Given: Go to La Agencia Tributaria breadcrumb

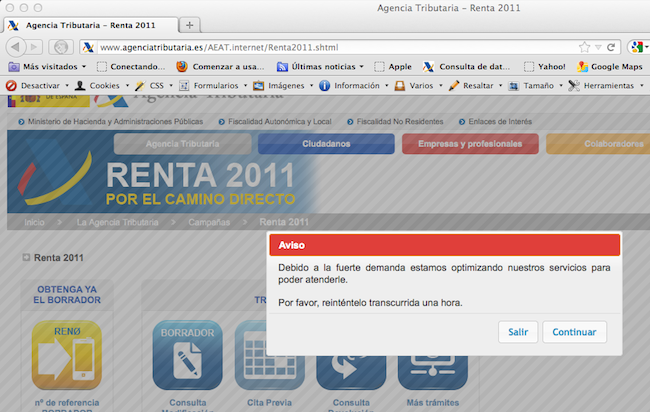Looking at the screenshot, I should [x=117, y=222].
